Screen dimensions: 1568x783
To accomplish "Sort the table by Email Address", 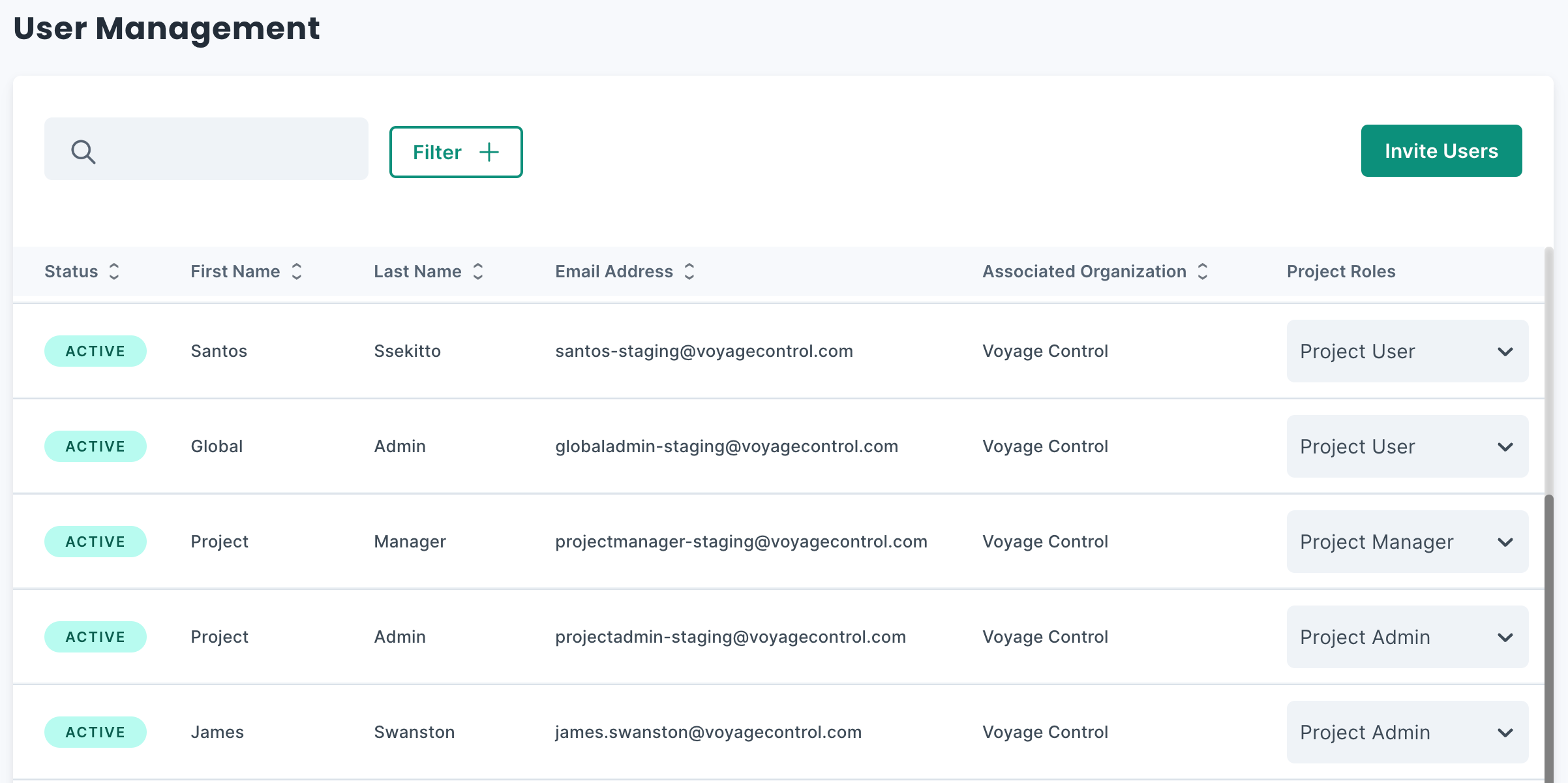I will (x=689, y=271).
